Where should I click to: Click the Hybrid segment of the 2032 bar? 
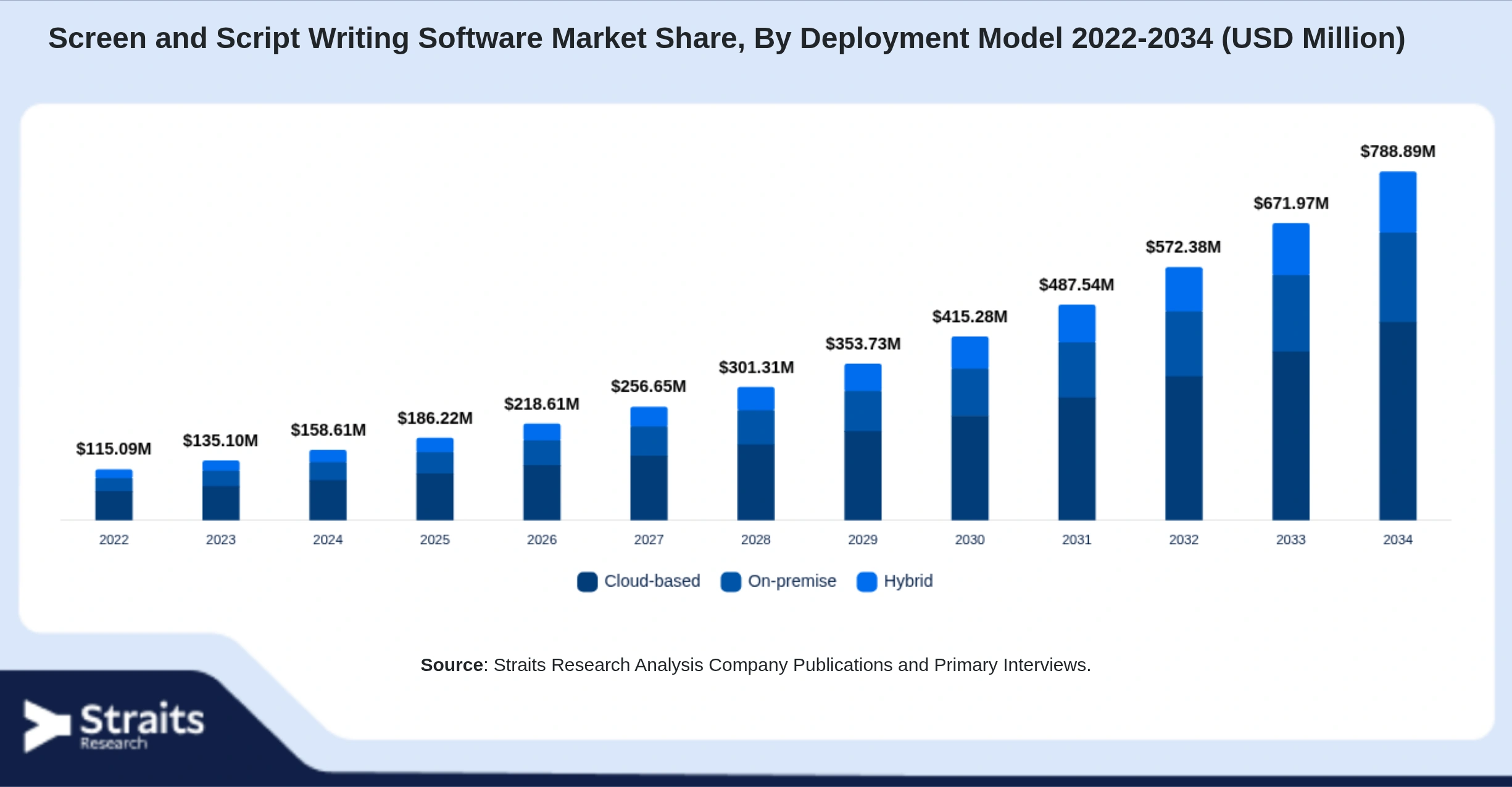point(1184,289)
